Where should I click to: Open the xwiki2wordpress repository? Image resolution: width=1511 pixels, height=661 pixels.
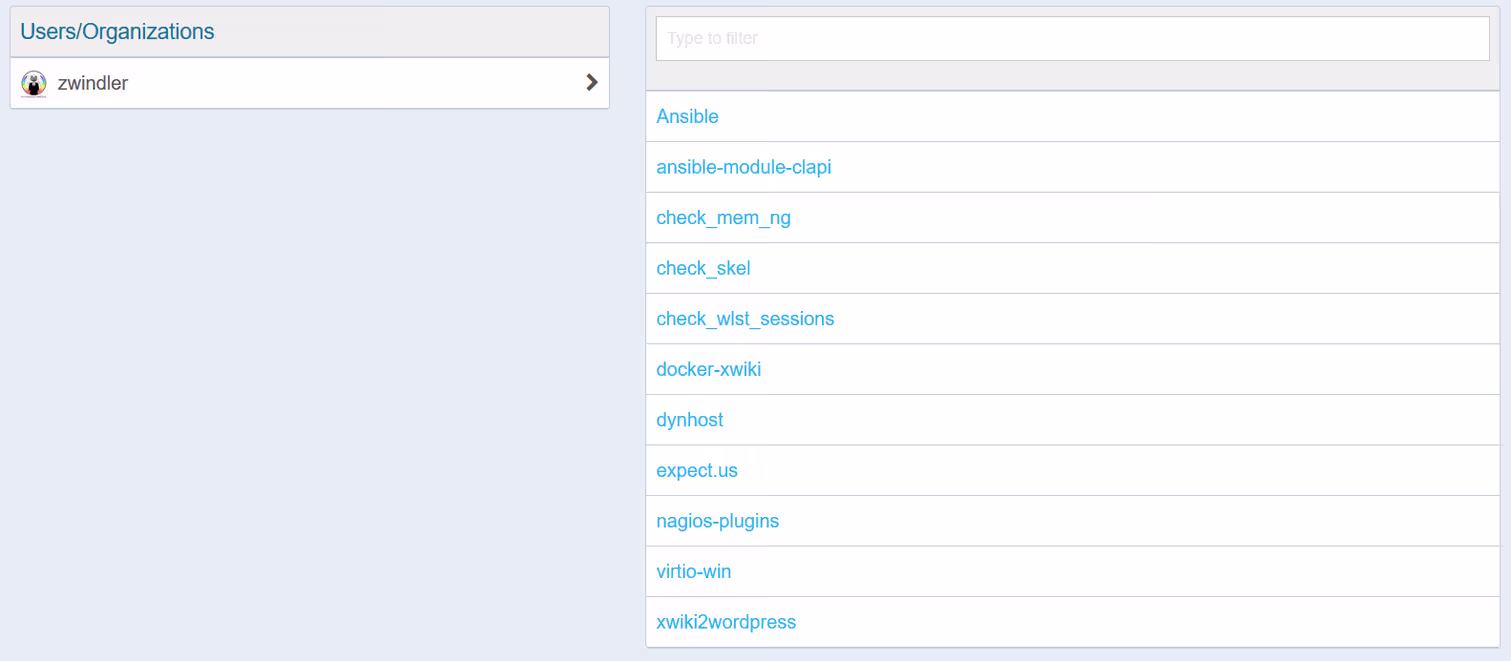[x=726, y=622]
